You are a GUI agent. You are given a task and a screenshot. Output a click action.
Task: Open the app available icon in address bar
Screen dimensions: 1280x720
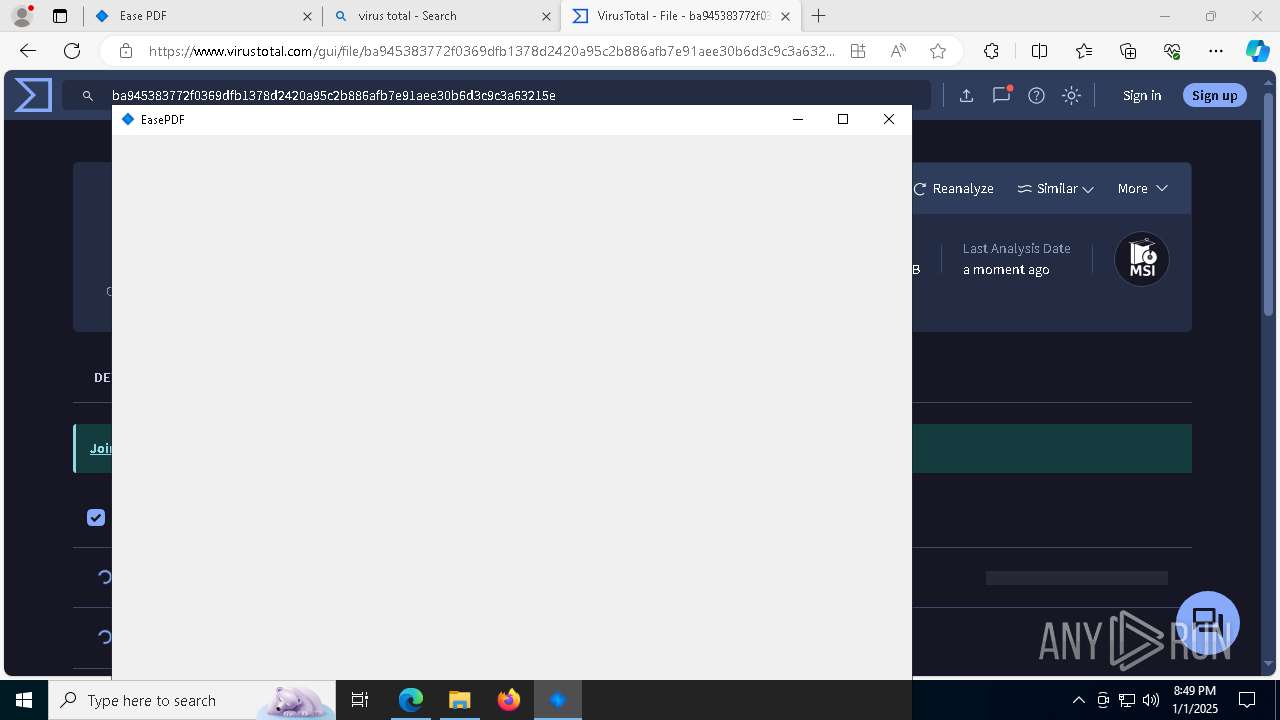coord(858,51)
